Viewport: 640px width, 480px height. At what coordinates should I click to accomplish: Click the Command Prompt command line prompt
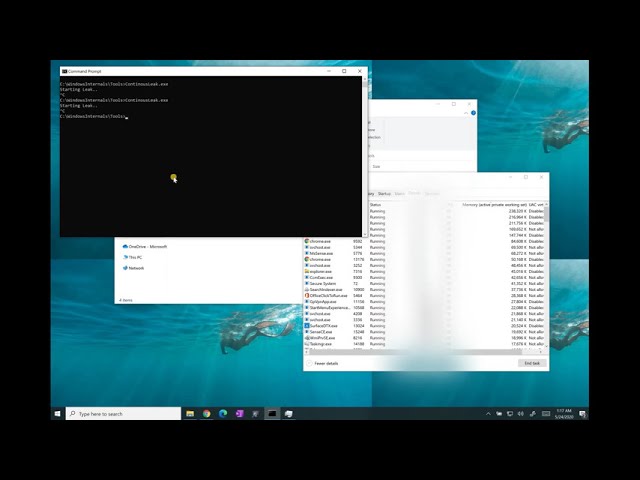coord(94,116)
